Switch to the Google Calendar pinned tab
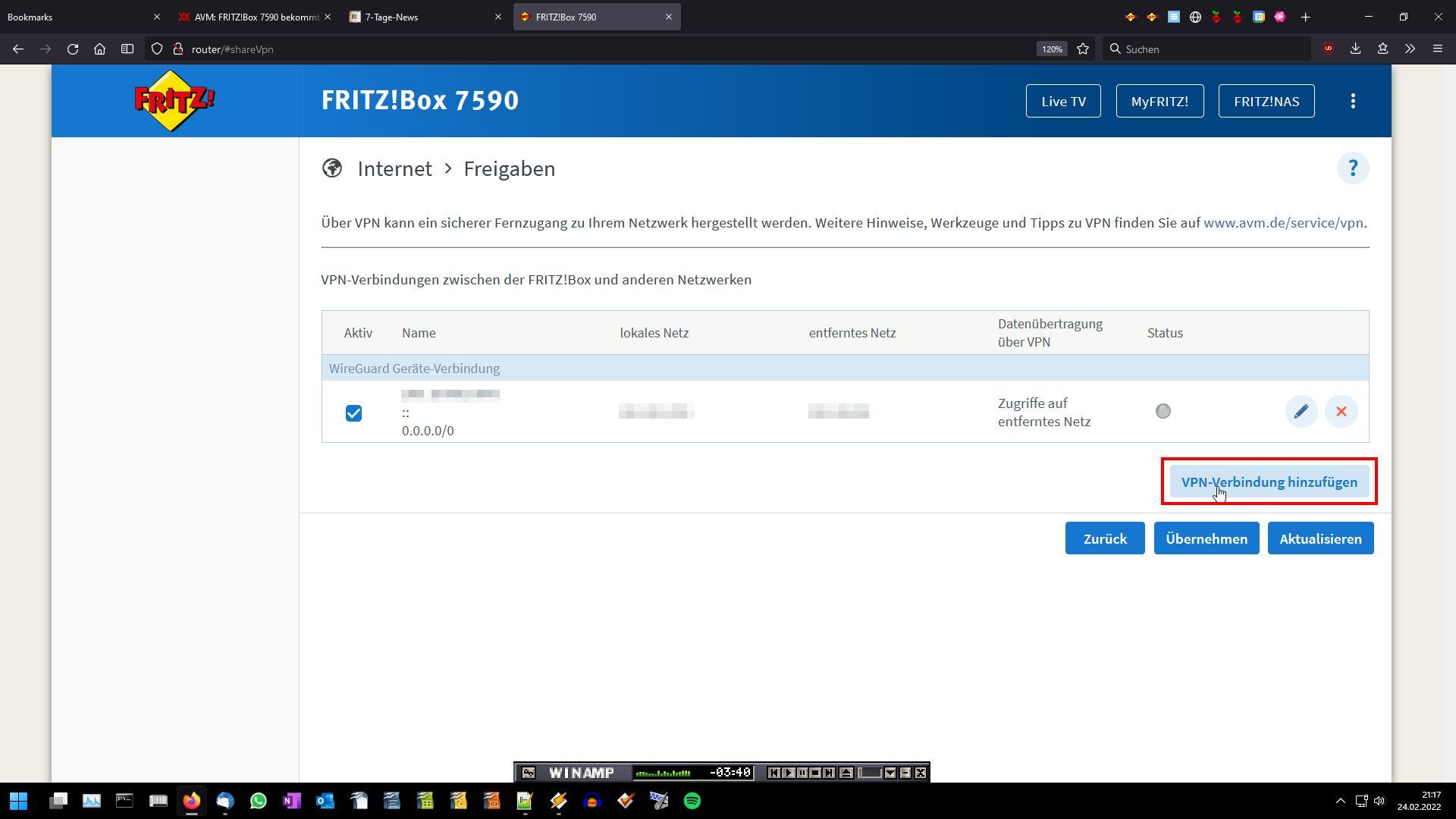Screen dimensions: 1456x819 (1259, 17)
